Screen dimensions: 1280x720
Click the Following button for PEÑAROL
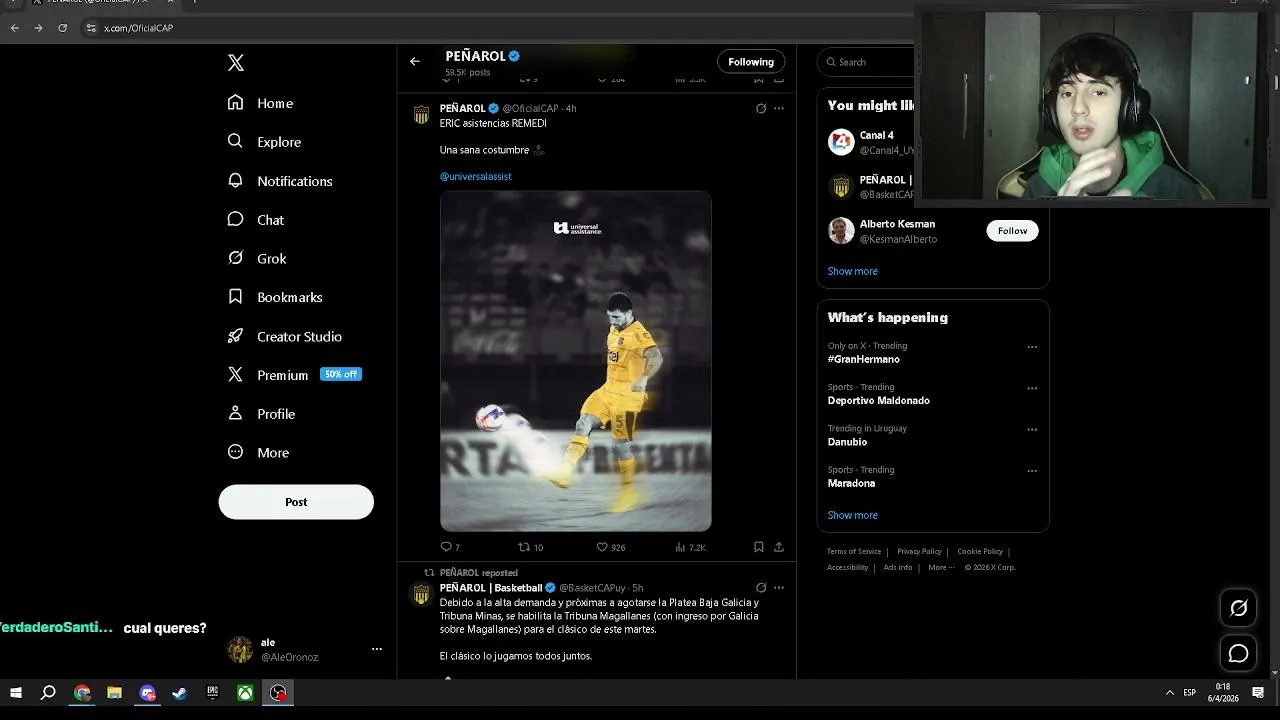tap(751, 62)
